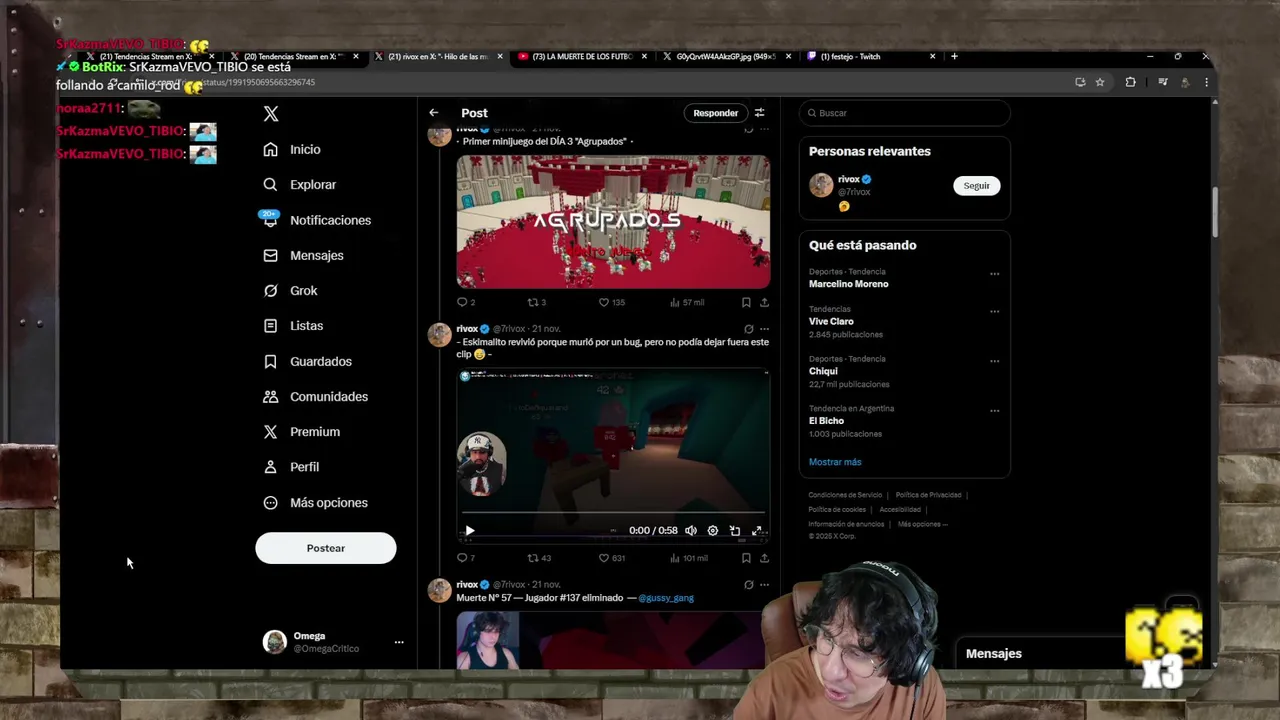Repost the Eskimalito post with 43 reposts
Image resolution: width=1280 pixels, height=720 pixels.
tap(539, 558)
